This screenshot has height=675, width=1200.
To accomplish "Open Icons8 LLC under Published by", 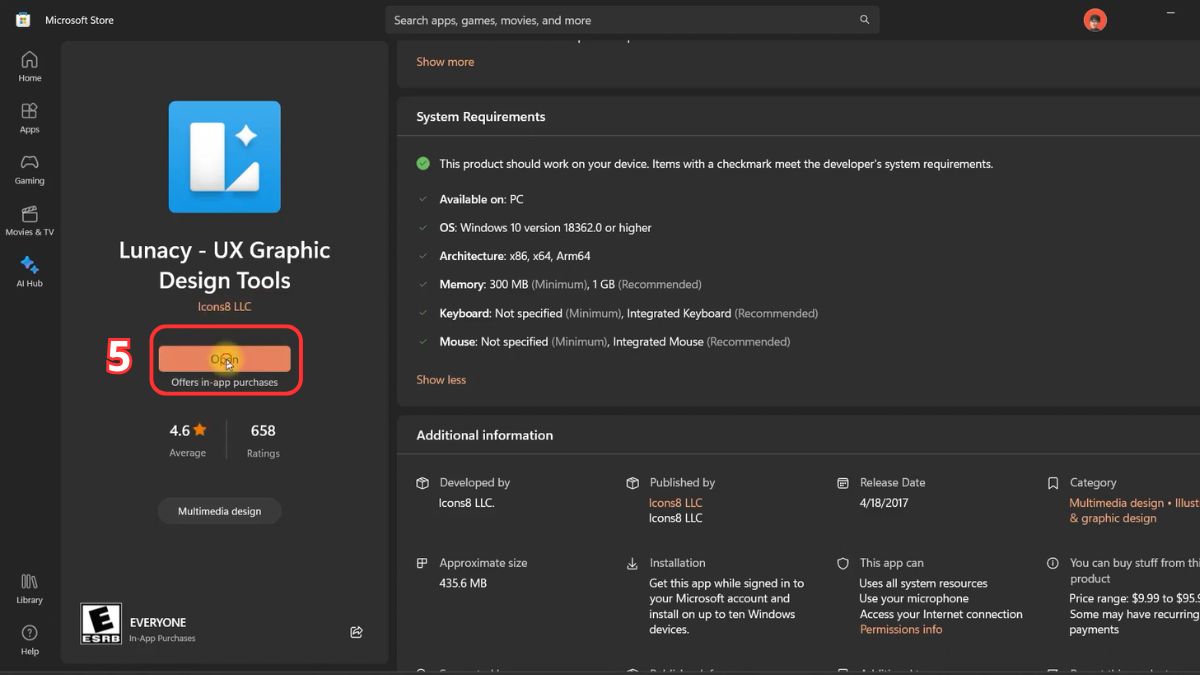I will 676,503.
